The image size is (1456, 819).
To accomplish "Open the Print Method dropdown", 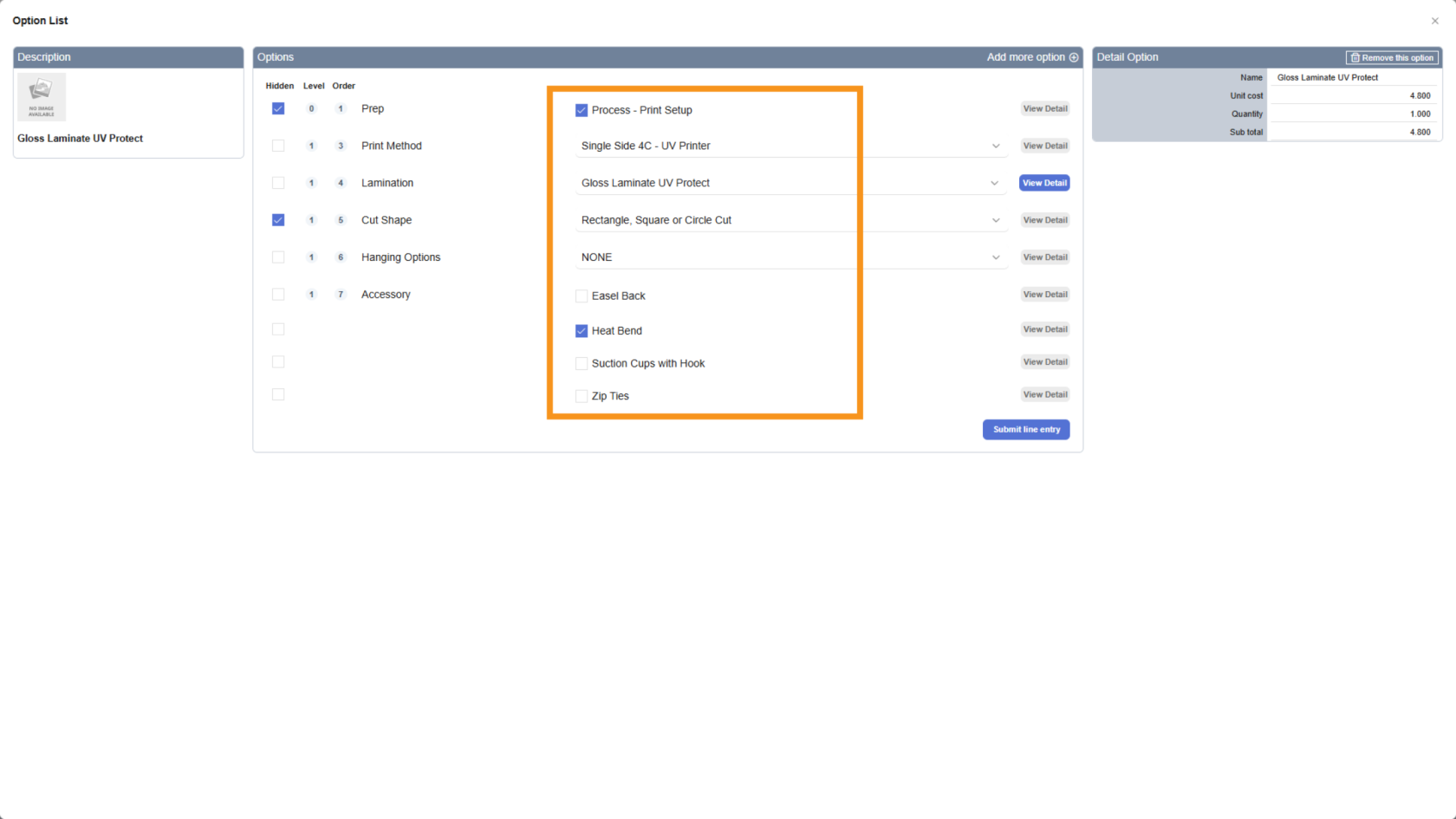I will pos(996,146).
